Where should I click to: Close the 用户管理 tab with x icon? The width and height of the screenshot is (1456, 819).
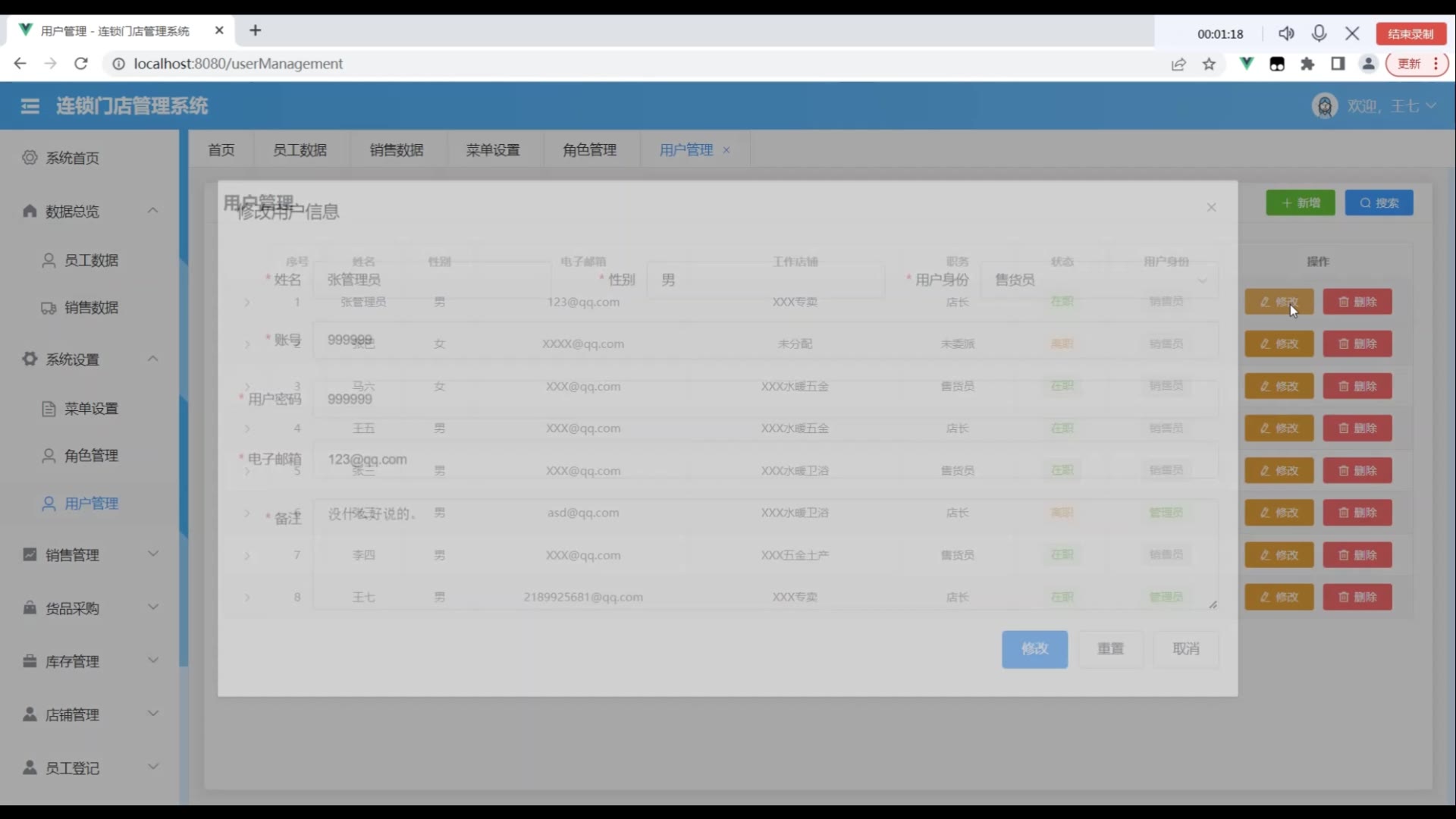726,150
